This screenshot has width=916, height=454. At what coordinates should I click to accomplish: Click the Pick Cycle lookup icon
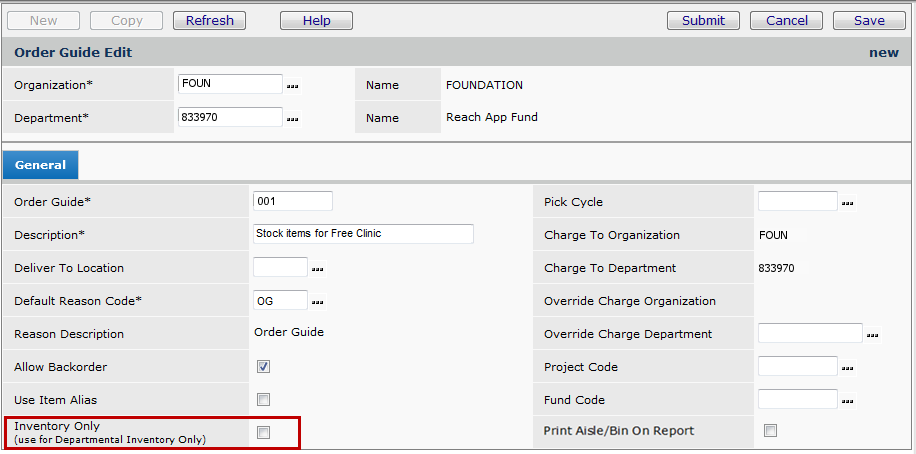tap(847, 203)
